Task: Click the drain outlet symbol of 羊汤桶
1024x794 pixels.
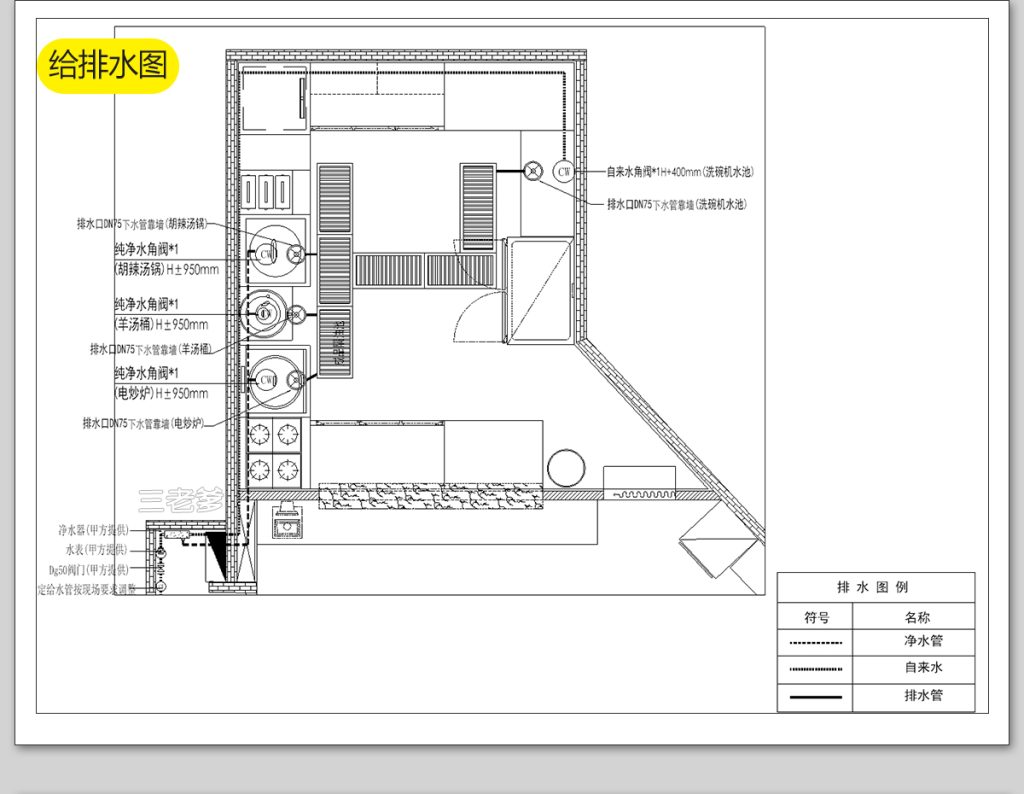Action: pyautogui.click(x=296, y=315)
